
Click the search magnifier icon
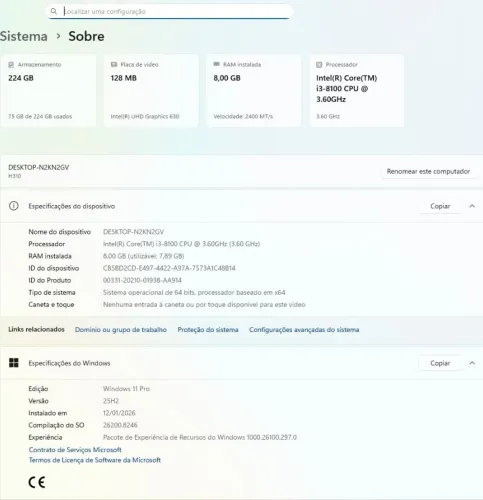click(x=53, y=11)
